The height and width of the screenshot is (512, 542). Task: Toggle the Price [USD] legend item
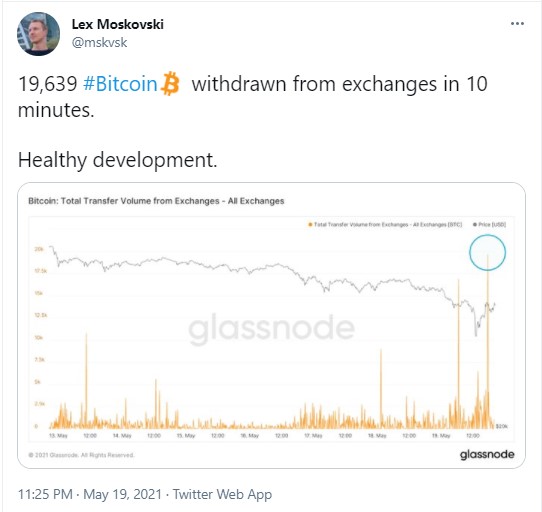(x=490, y=225)
